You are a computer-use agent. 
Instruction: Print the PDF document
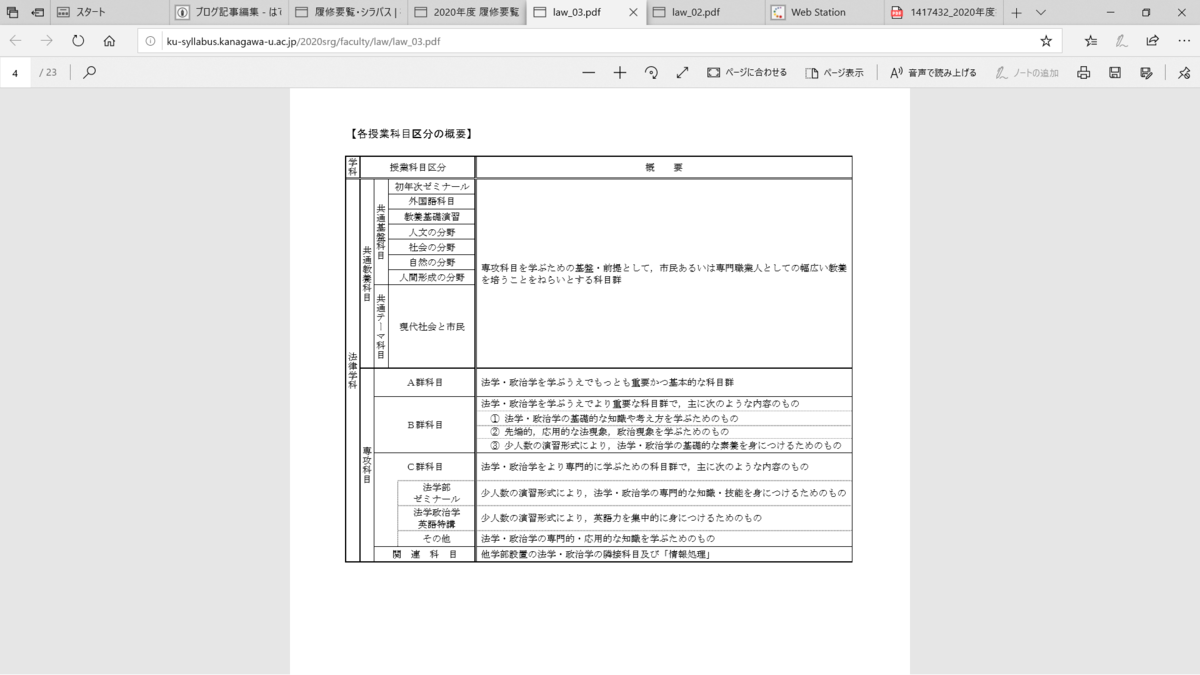click(x=1083, y=72)
